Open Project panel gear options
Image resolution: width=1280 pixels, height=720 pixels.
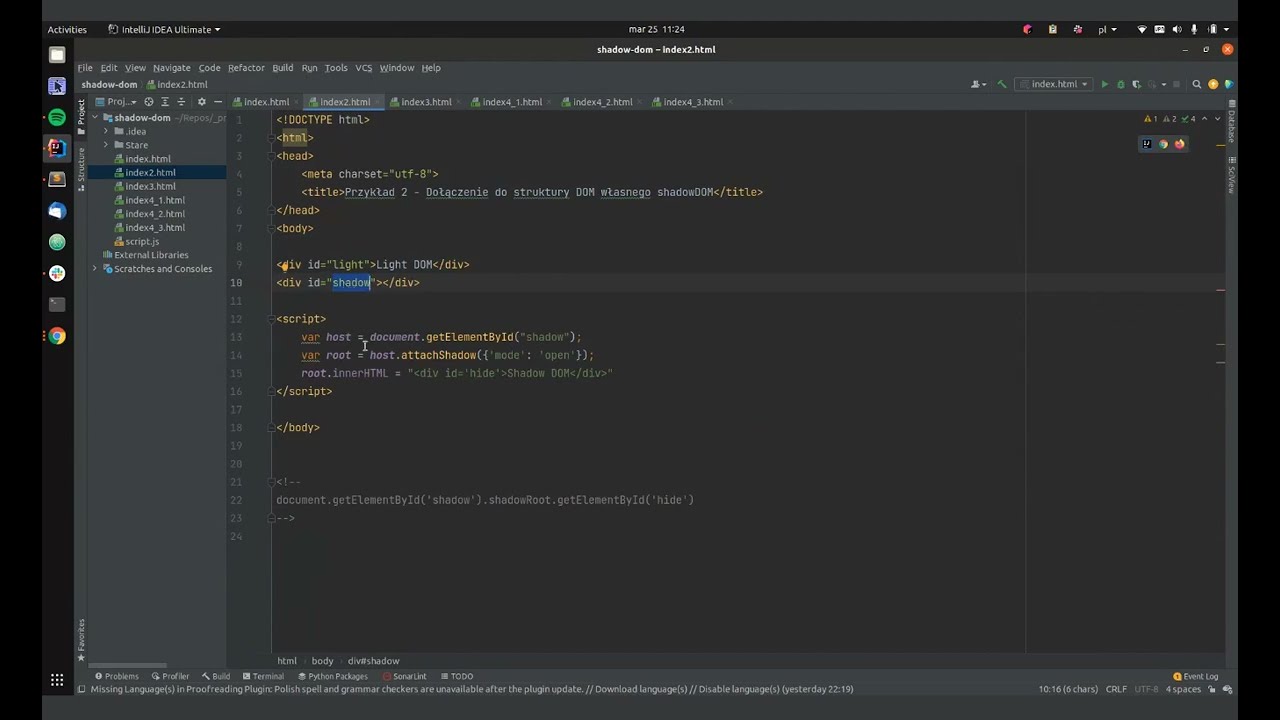(201, 102)
